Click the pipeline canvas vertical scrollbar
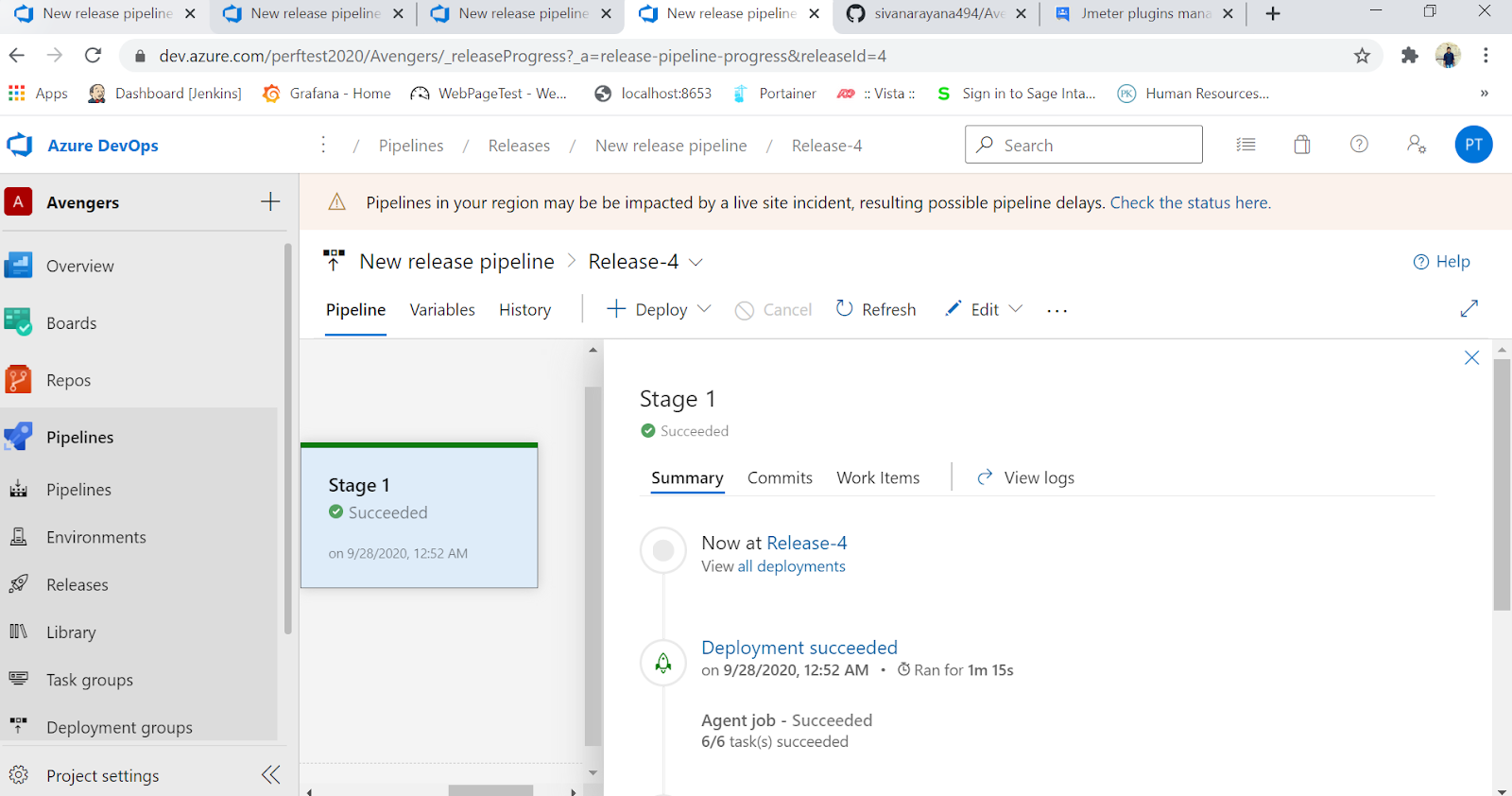This screenshot has width=1512, height=796. pos(593,566)
